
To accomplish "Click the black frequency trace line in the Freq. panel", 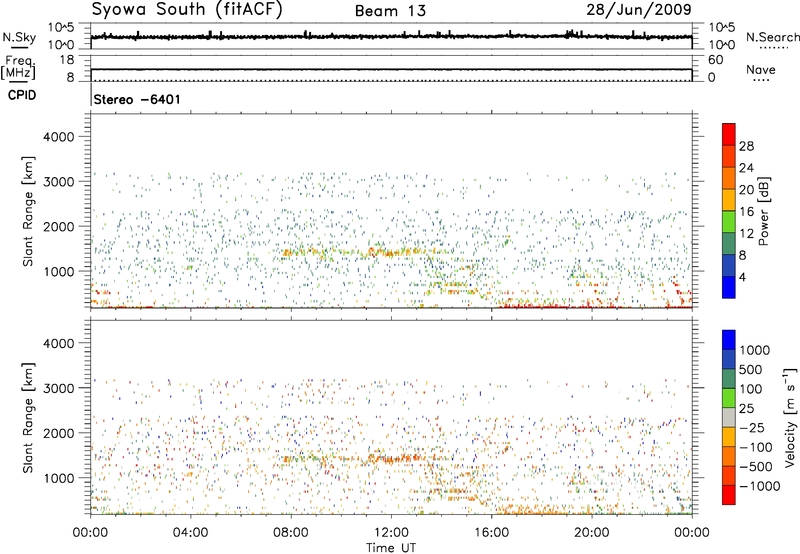I will click(391, 69).
